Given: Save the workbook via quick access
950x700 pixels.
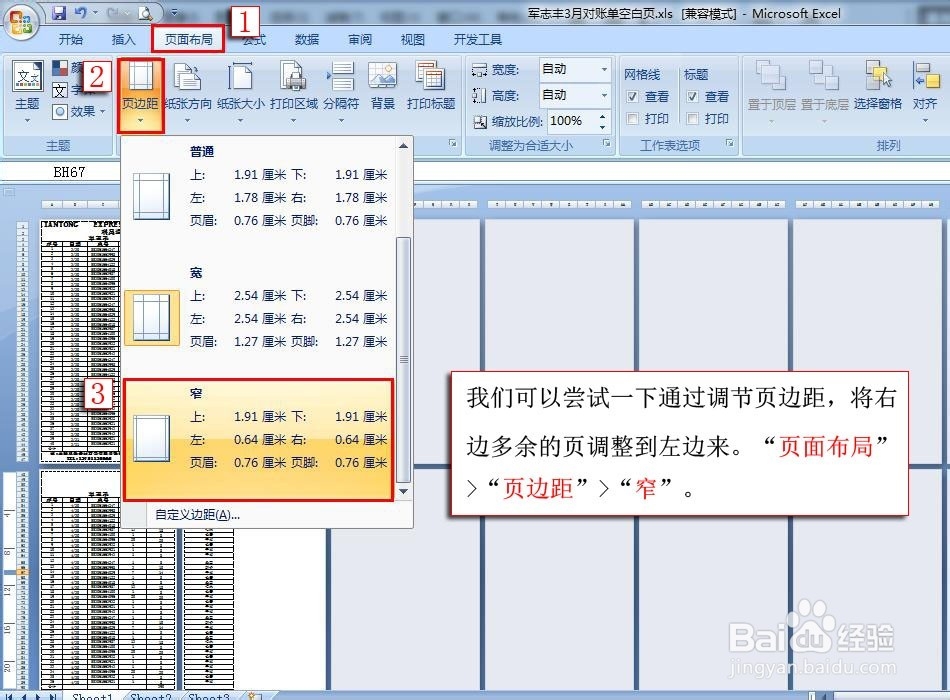Looking at the screenshot, I should click(x=59, y=12).
